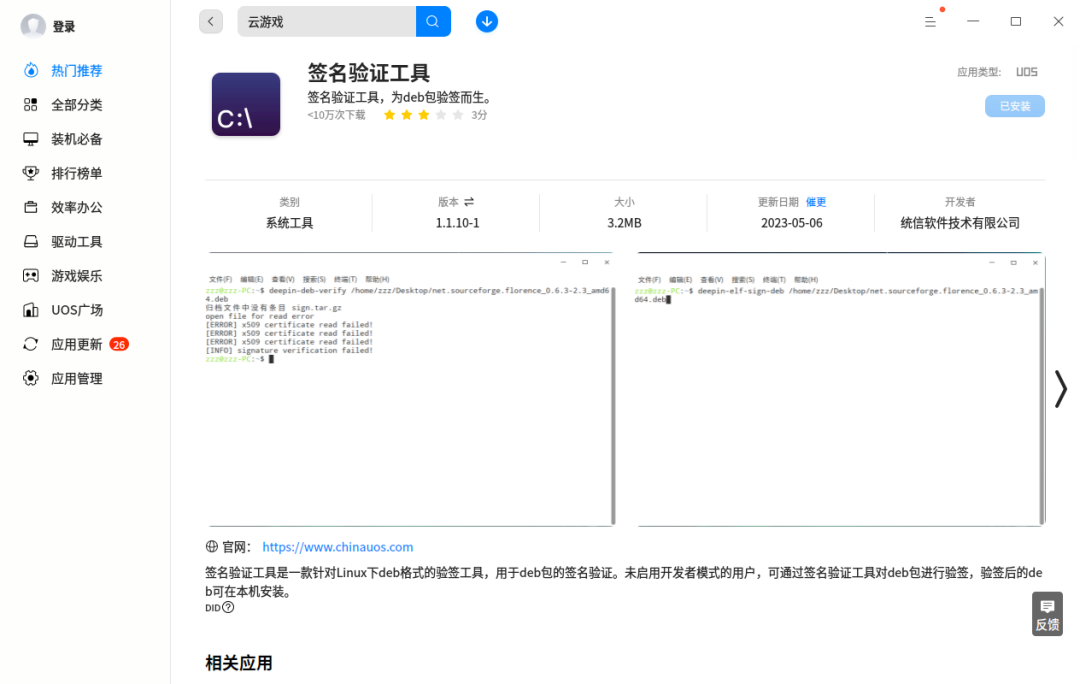Viewport: 1080px width, 684px height.
Task: Click update date 2023-05-06
Action: click(x=791, y=223)
